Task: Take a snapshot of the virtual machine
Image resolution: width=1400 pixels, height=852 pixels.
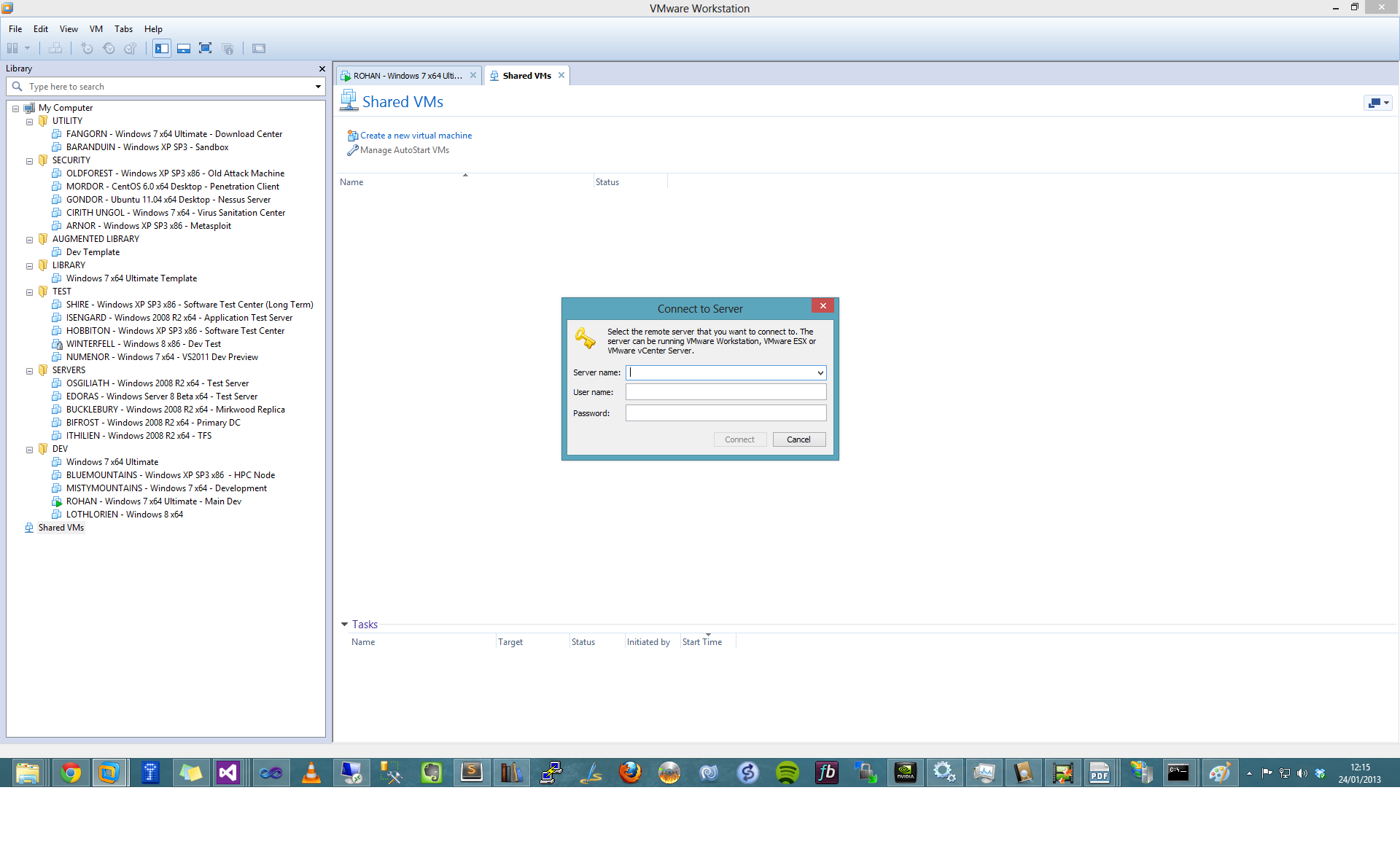Action: (87, 48)
